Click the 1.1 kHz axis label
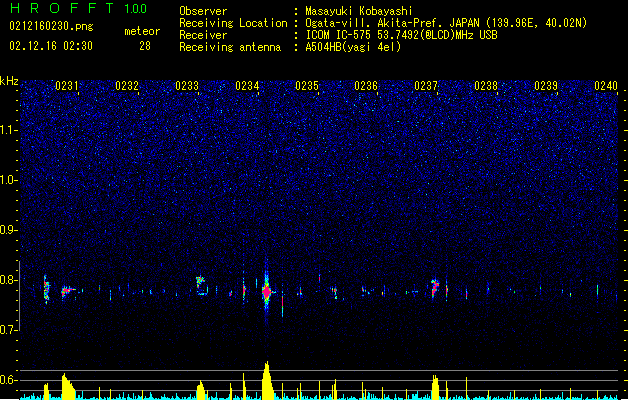Viewport: 629px width, 400px height. (9, 130)
